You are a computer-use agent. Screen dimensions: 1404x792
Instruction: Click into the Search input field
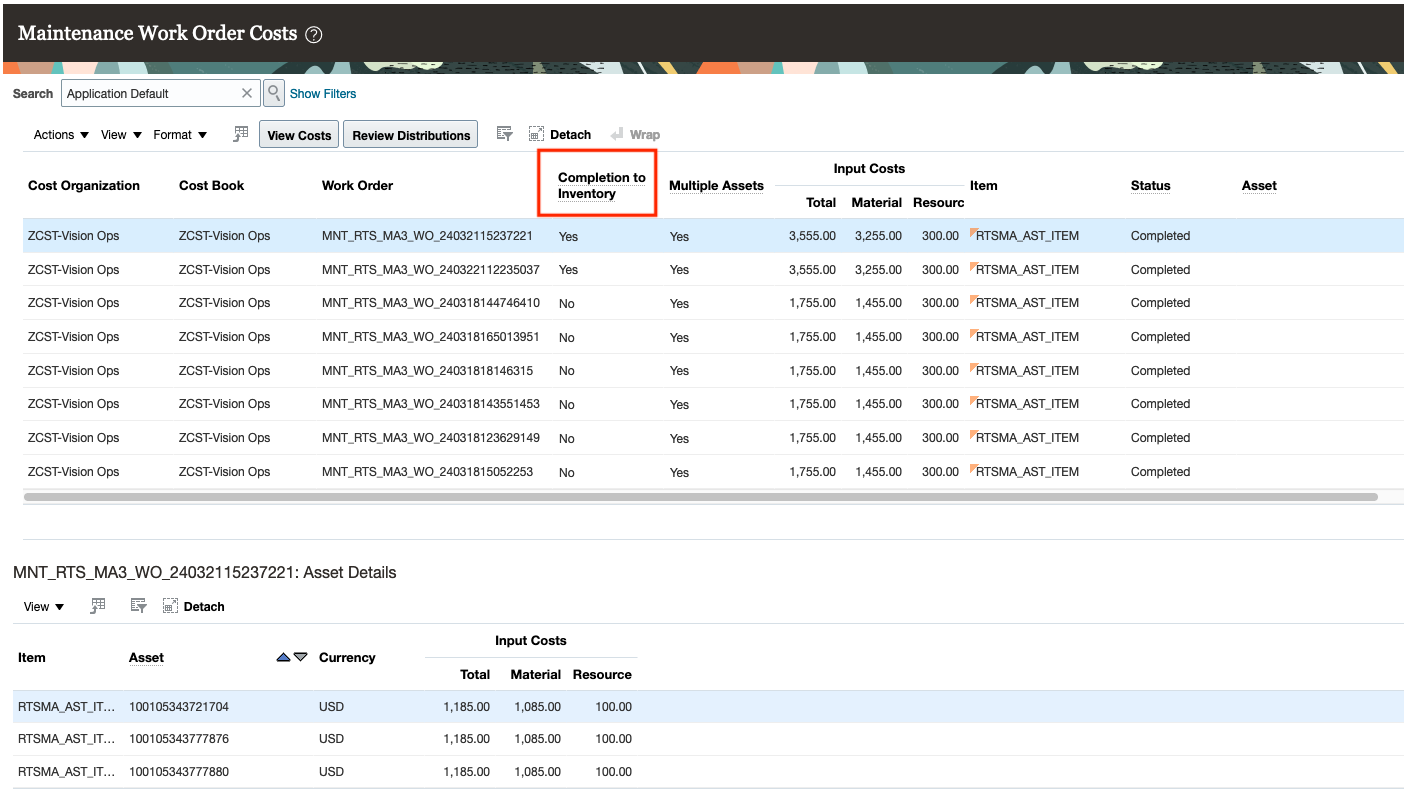coord(151,93)
